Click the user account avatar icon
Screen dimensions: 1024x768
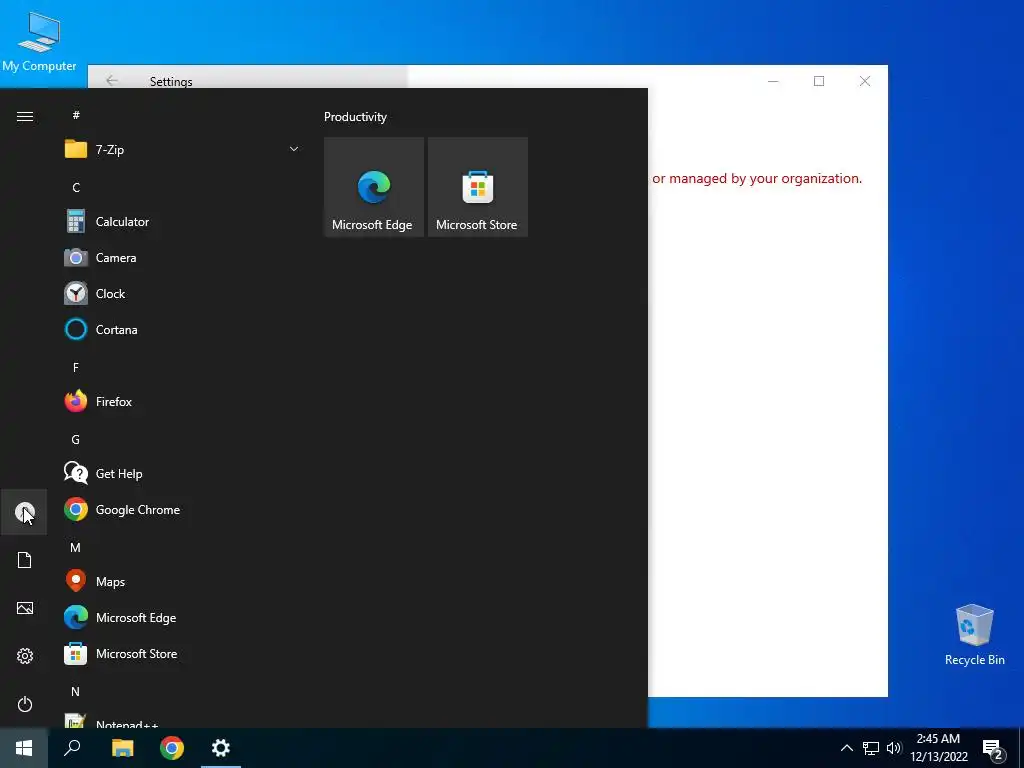point(24,512)
